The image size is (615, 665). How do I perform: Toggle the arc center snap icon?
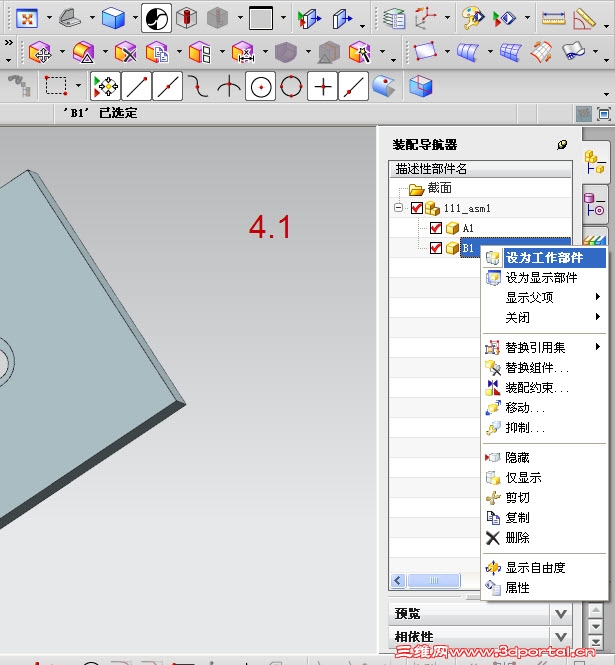(260, 87)
